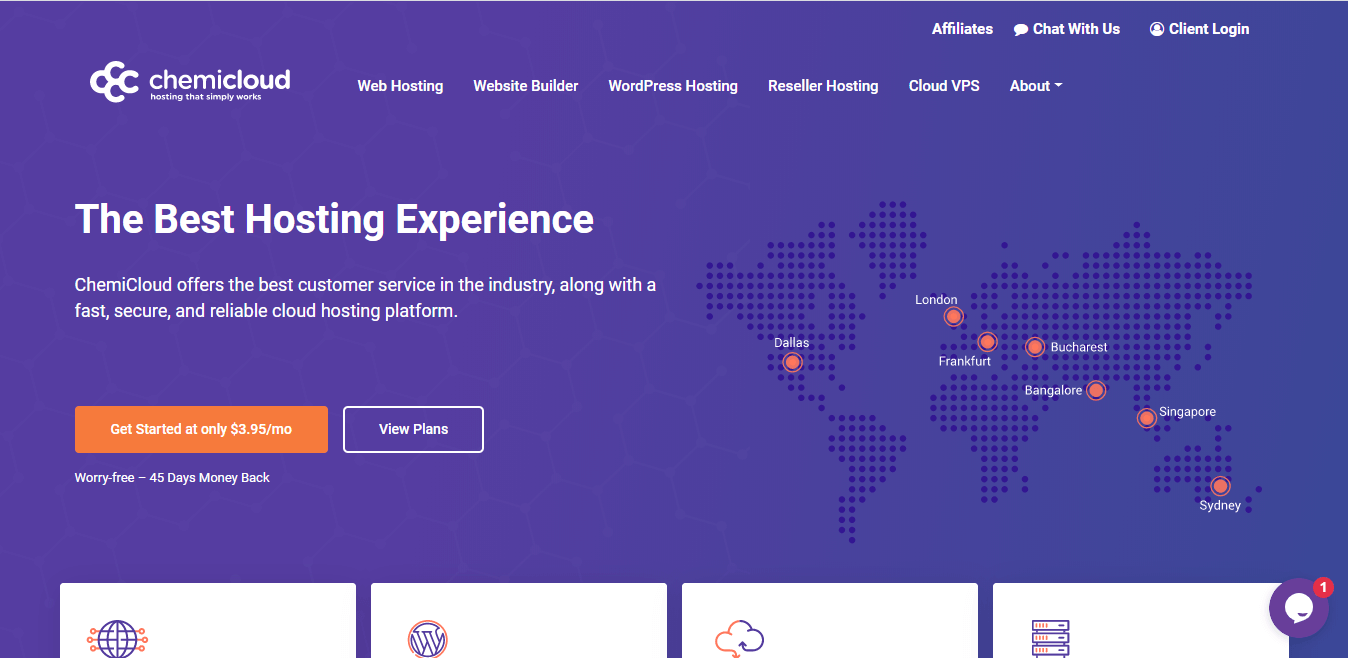
Task: Click the cloud sync icon
Action: click(x=739, y=639)
